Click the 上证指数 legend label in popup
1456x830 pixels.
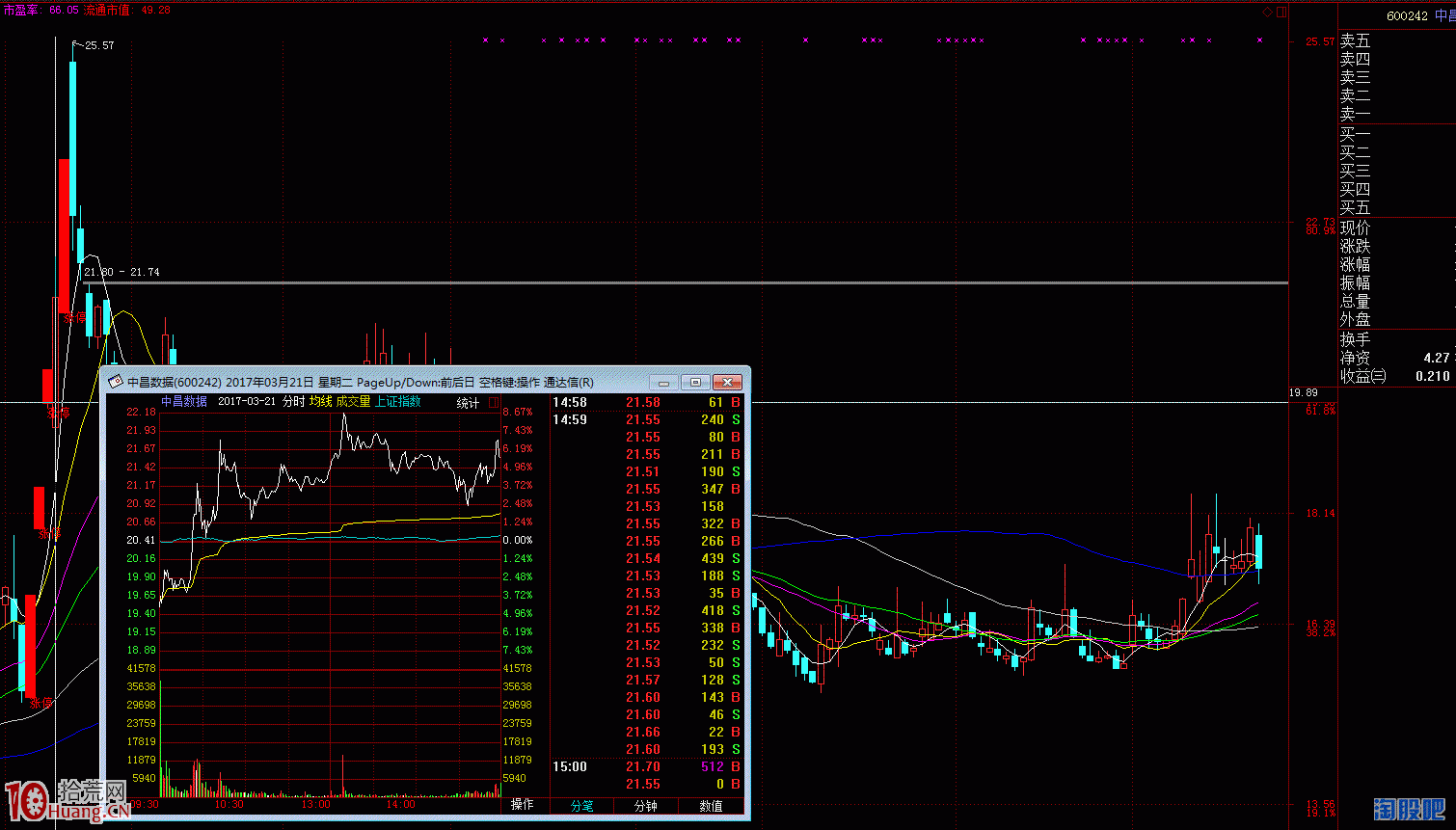pyautogui.click(x=397, y=402)
